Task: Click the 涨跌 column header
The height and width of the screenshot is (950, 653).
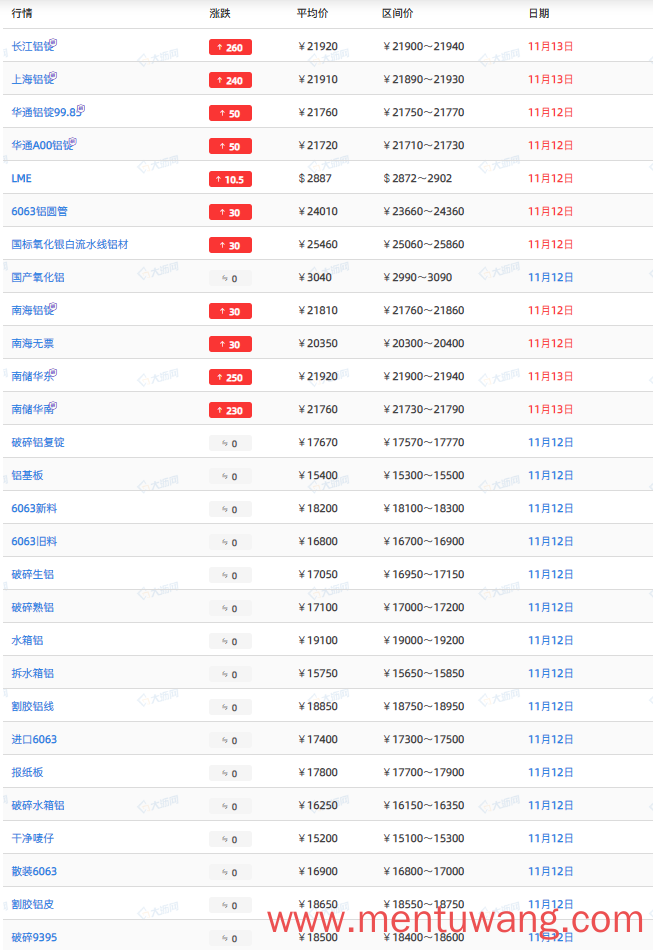Action: coord(220,13)
